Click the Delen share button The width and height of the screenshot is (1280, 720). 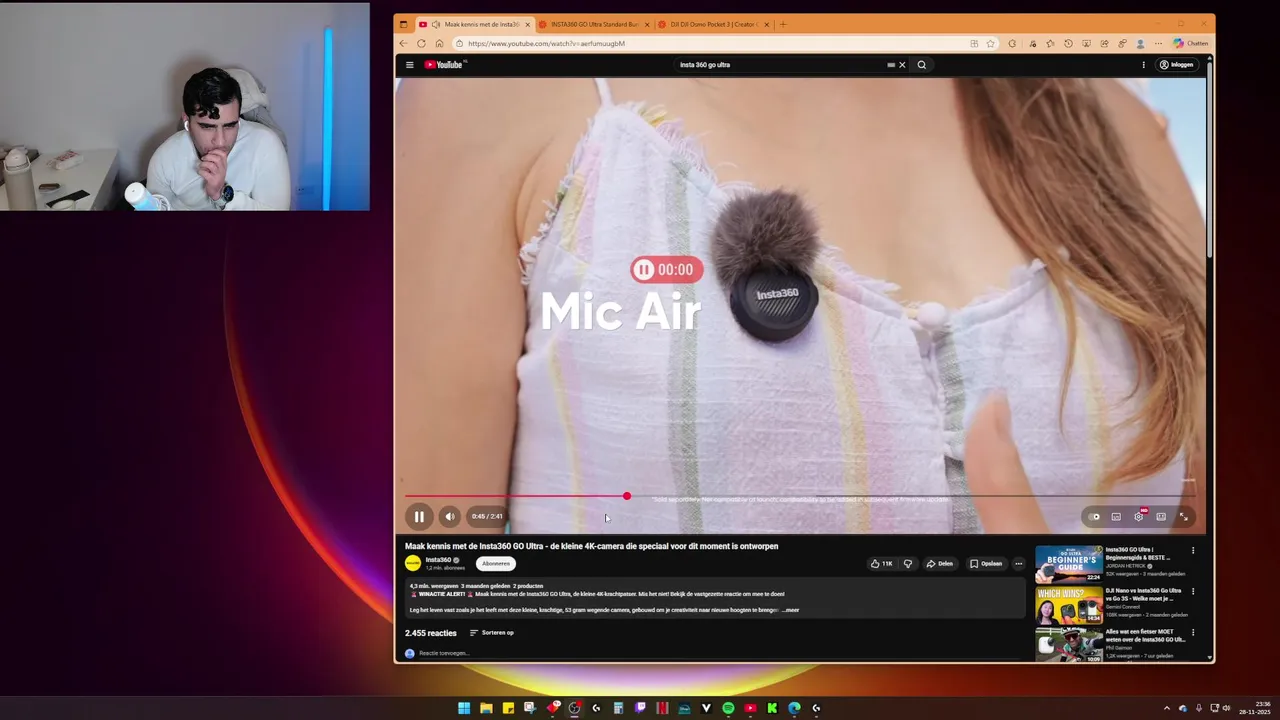[x=939, y=563]
